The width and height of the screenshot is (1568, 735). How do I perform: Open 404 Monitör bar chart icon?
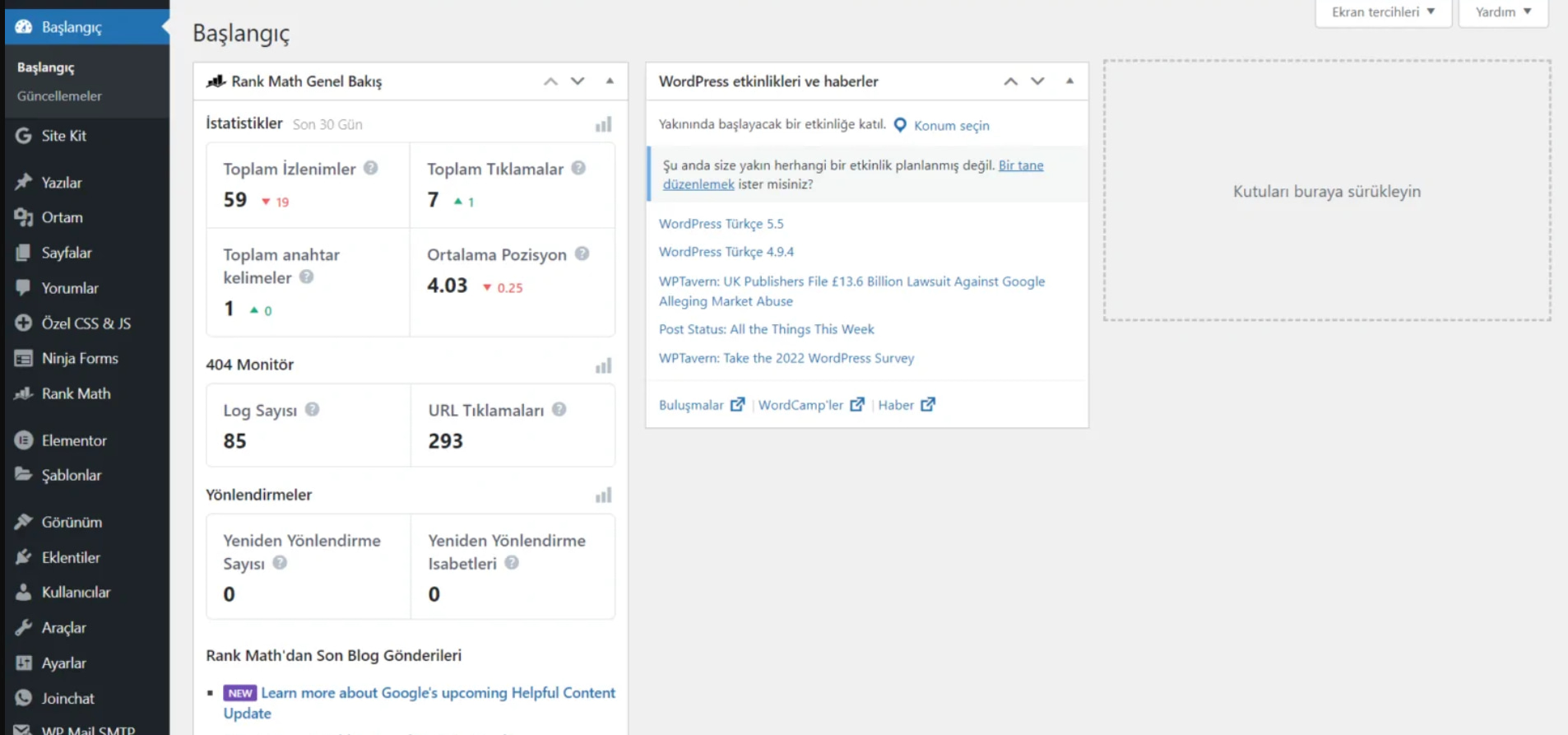coord(604,365)
